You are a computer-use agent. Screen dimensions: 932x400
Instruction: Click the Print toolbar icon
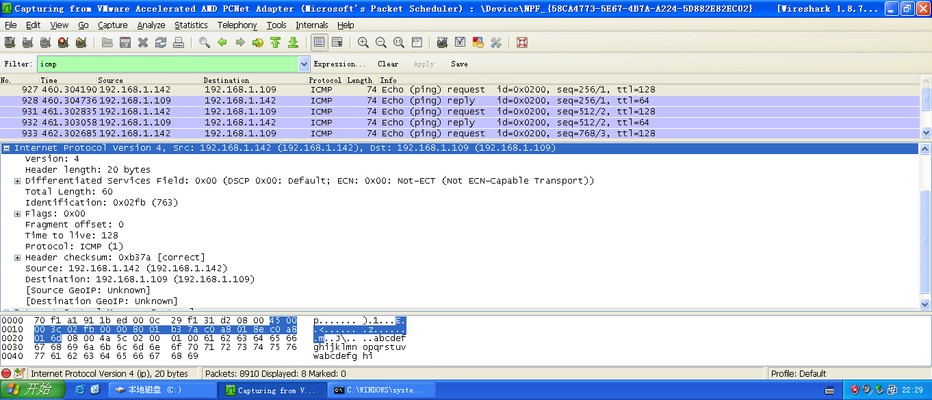click(178, 43)
